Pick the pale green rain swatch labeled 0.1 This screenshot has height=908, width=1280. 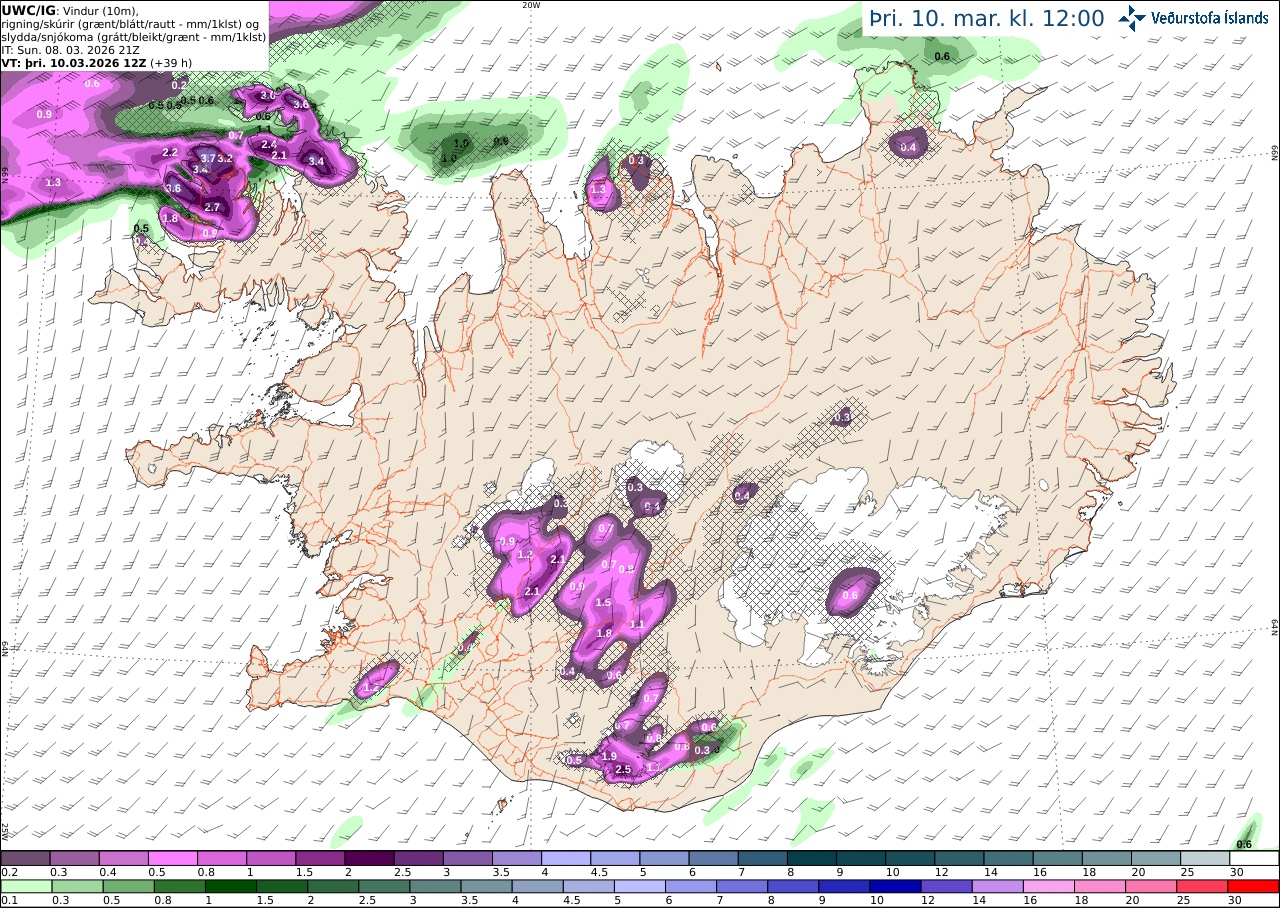pos(25,886)
